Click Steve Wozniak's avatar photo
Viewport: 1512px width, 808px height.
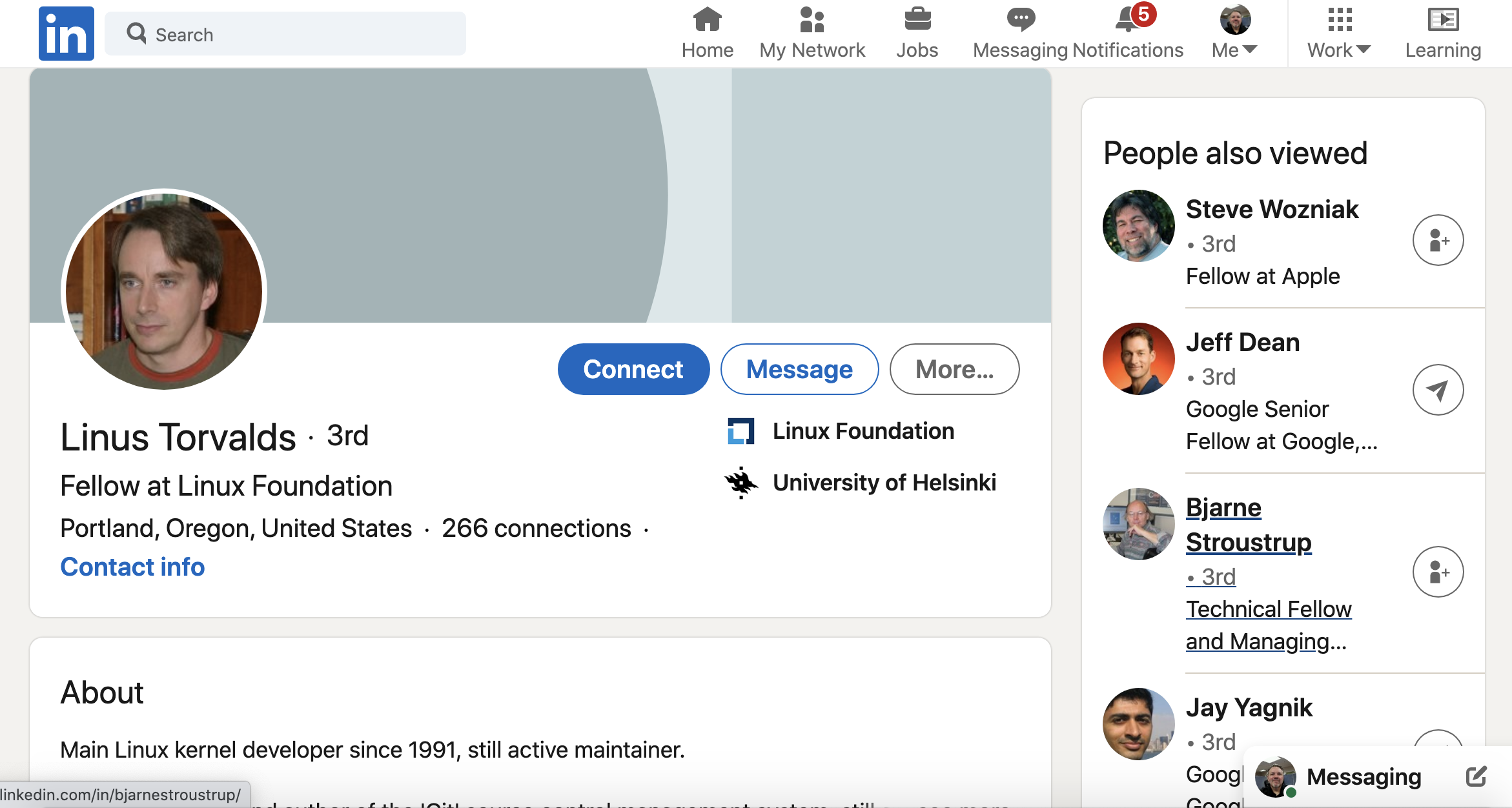pyautogui.click(x=1138, y=226)
